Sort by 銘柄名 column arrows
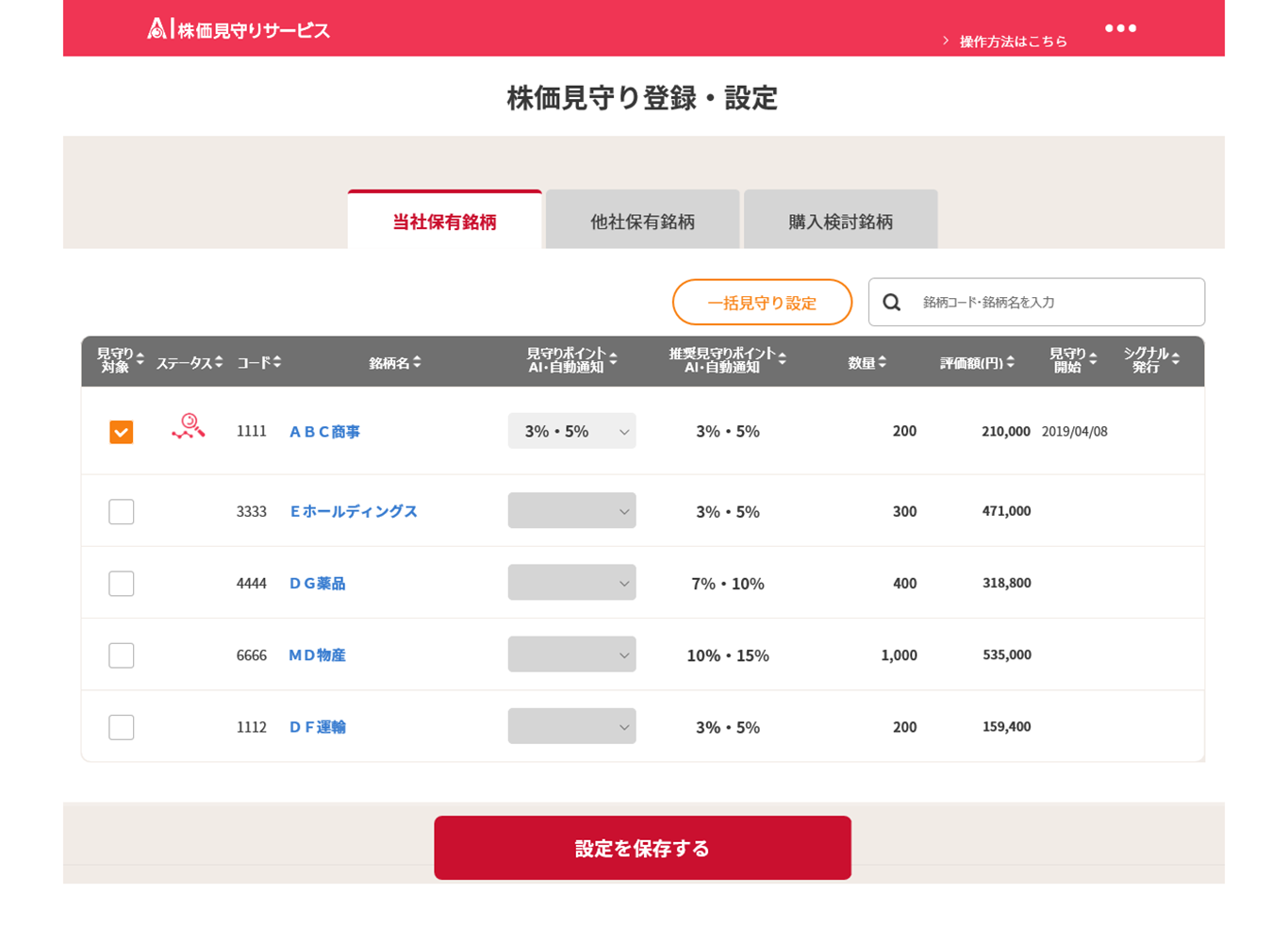1288x943 pixels. [x=417, y=362]
